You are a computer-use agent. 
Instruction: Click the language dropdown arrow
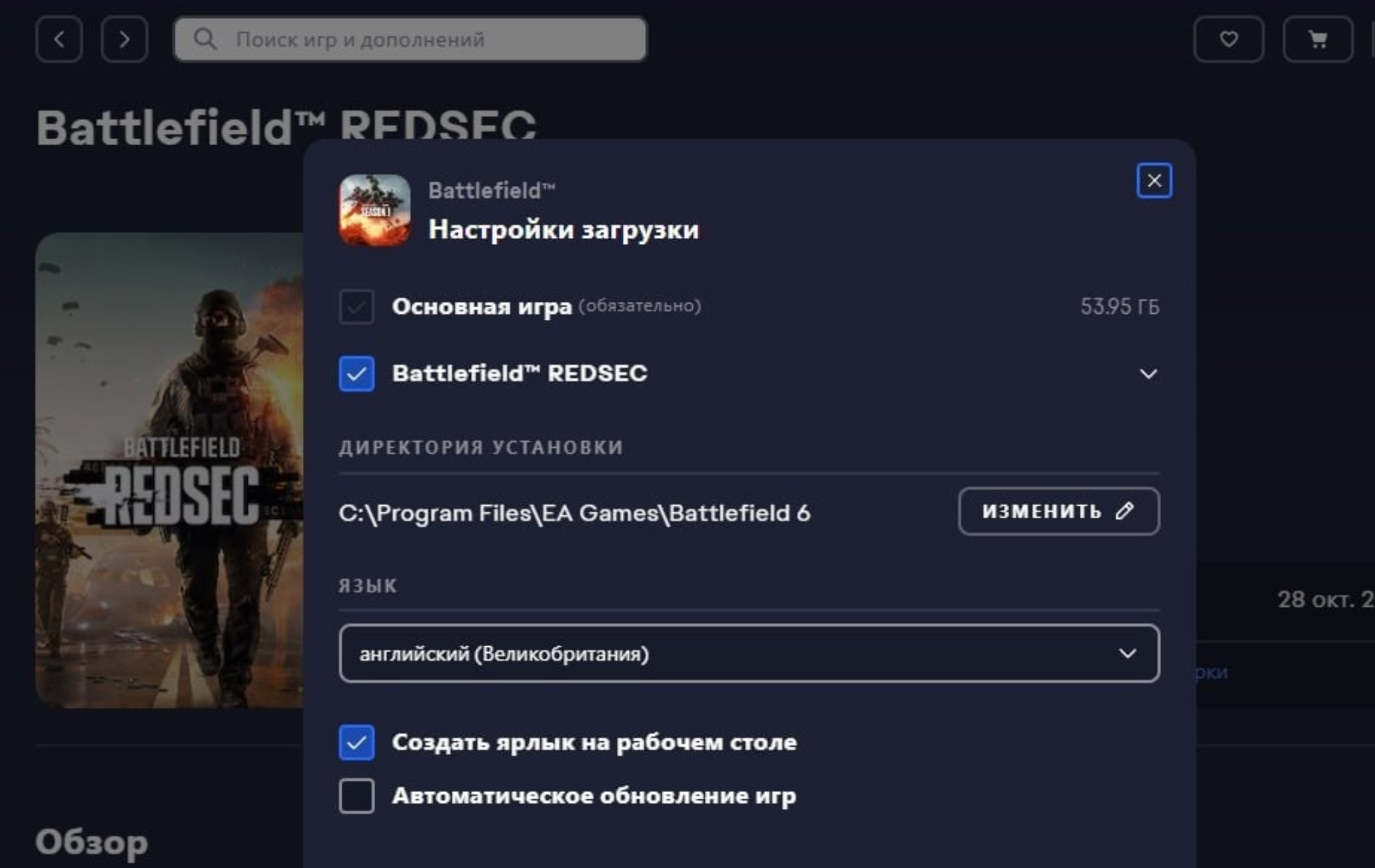coord(1127,653)
